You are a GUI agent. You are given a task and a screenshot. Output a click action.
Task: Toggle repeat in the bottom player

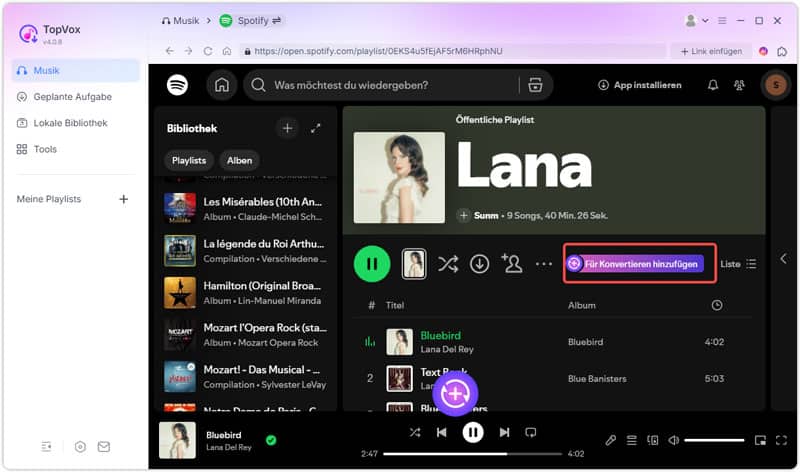click(531, 433)
